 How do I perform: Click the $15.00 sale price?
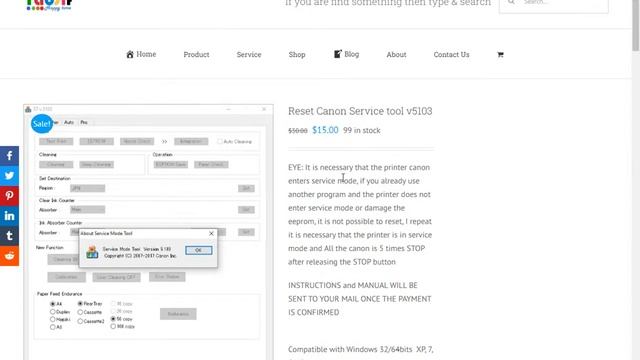pos(325,130)
